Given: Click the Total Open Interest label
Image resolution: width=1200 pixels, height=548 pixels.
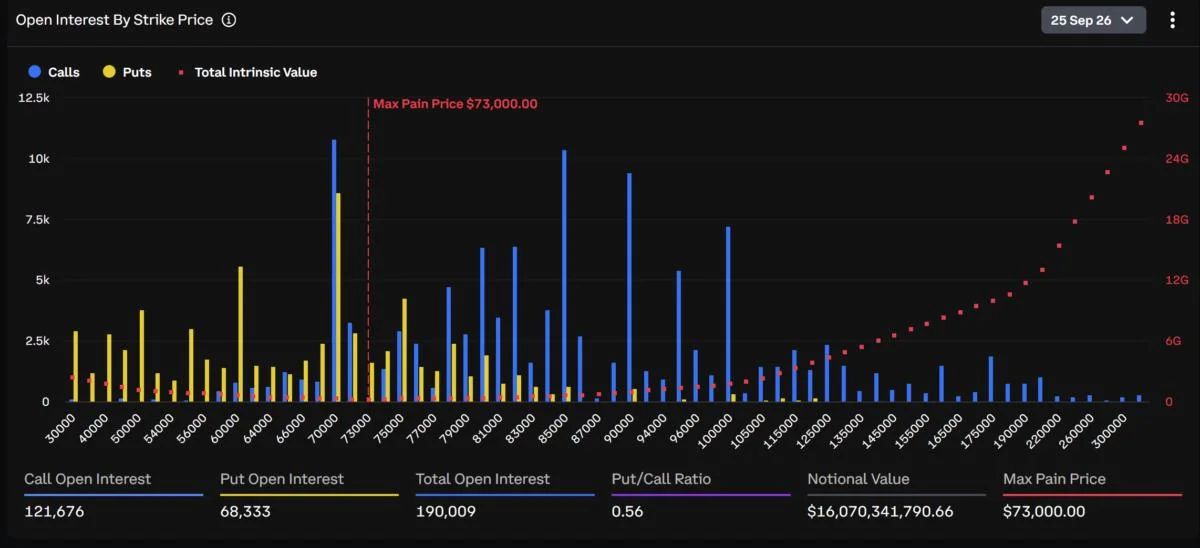Looking at the screenshot, I should 483,479.
